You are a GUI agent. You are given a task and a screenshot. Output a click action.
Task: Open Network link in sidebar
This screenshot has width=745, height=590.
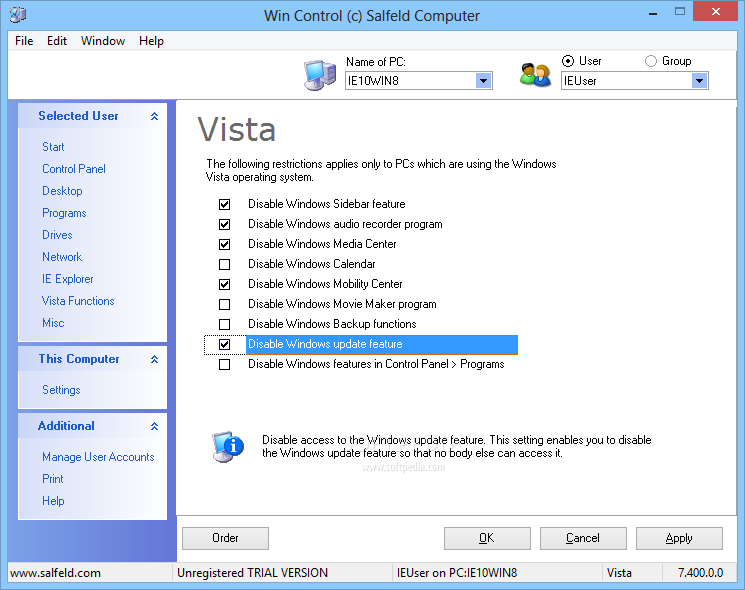(x=62, y=257)
